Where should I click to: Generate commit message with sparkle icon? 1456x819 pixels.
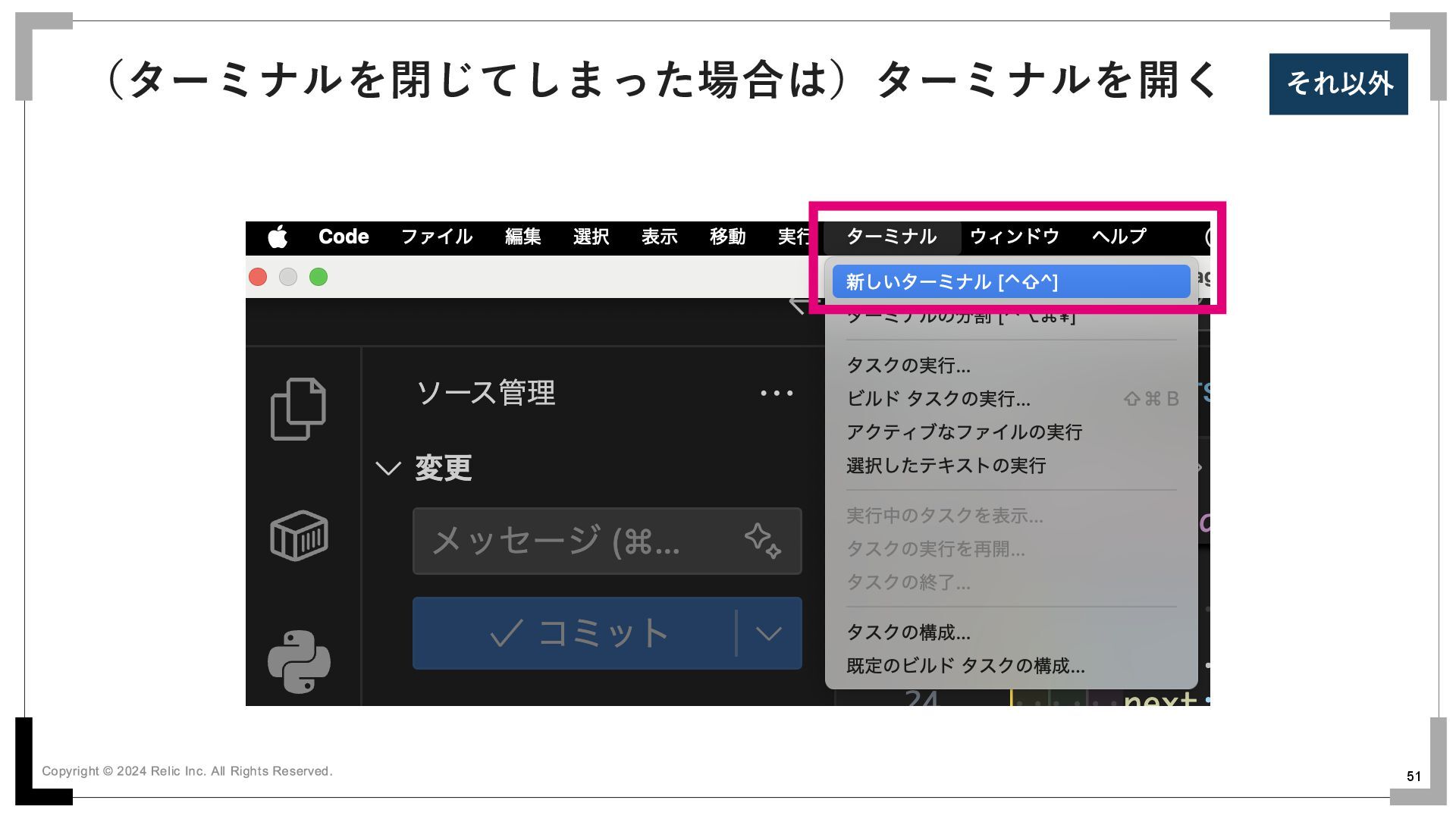click(x=762, y=541)
